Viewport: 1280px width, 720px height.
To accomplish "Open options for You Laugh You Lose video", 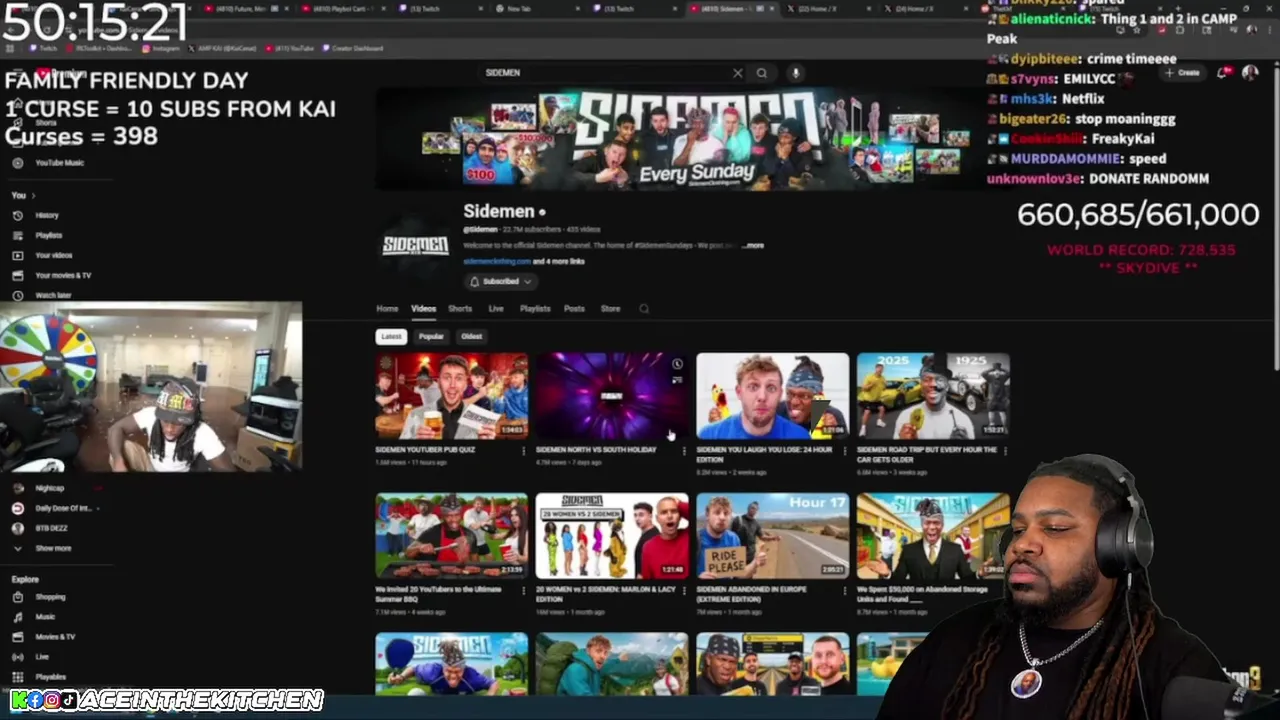I will click(x=844, y=451).
